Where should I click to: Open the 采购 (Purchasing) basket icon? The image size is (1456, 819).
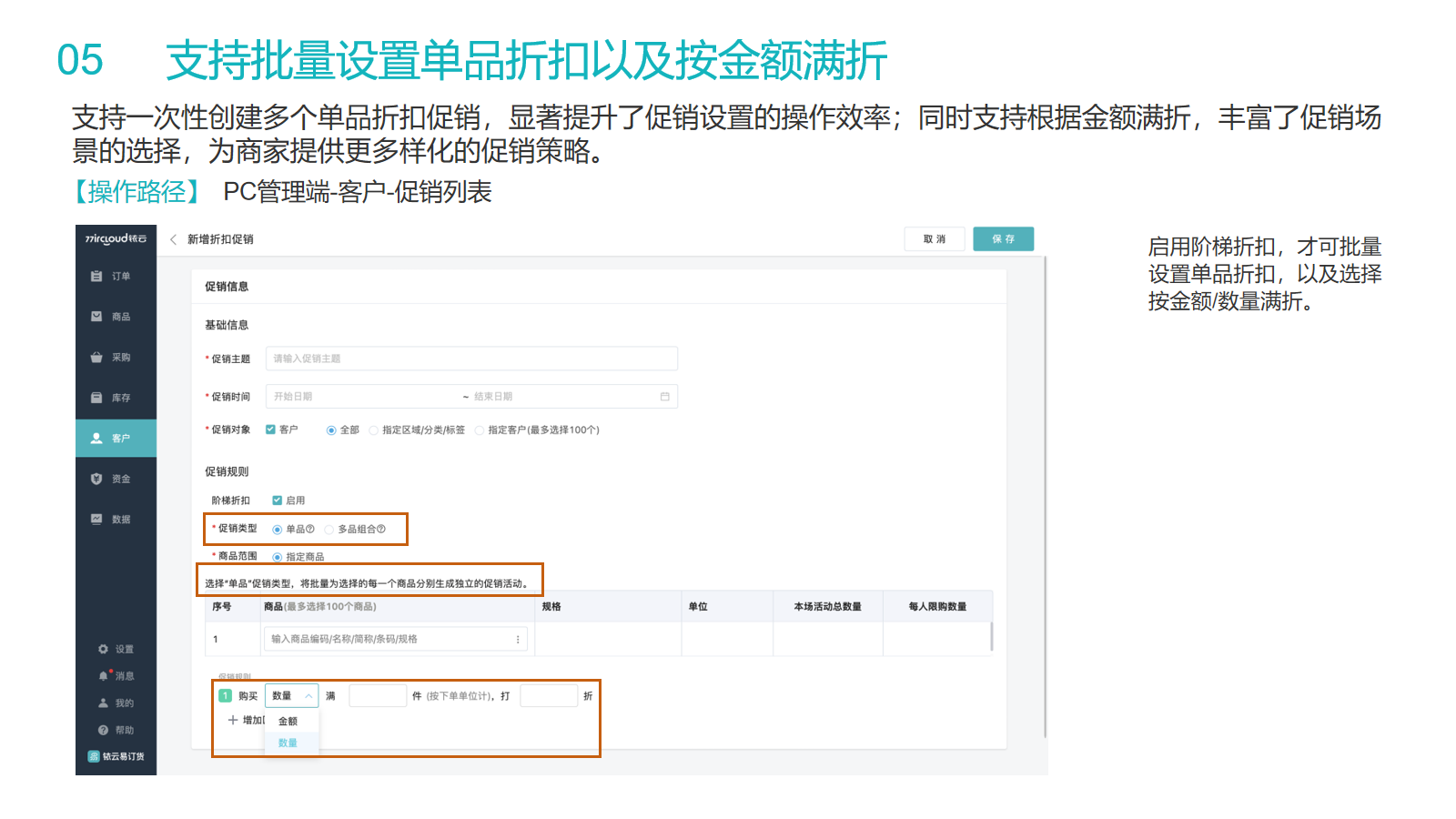(96, 357)
